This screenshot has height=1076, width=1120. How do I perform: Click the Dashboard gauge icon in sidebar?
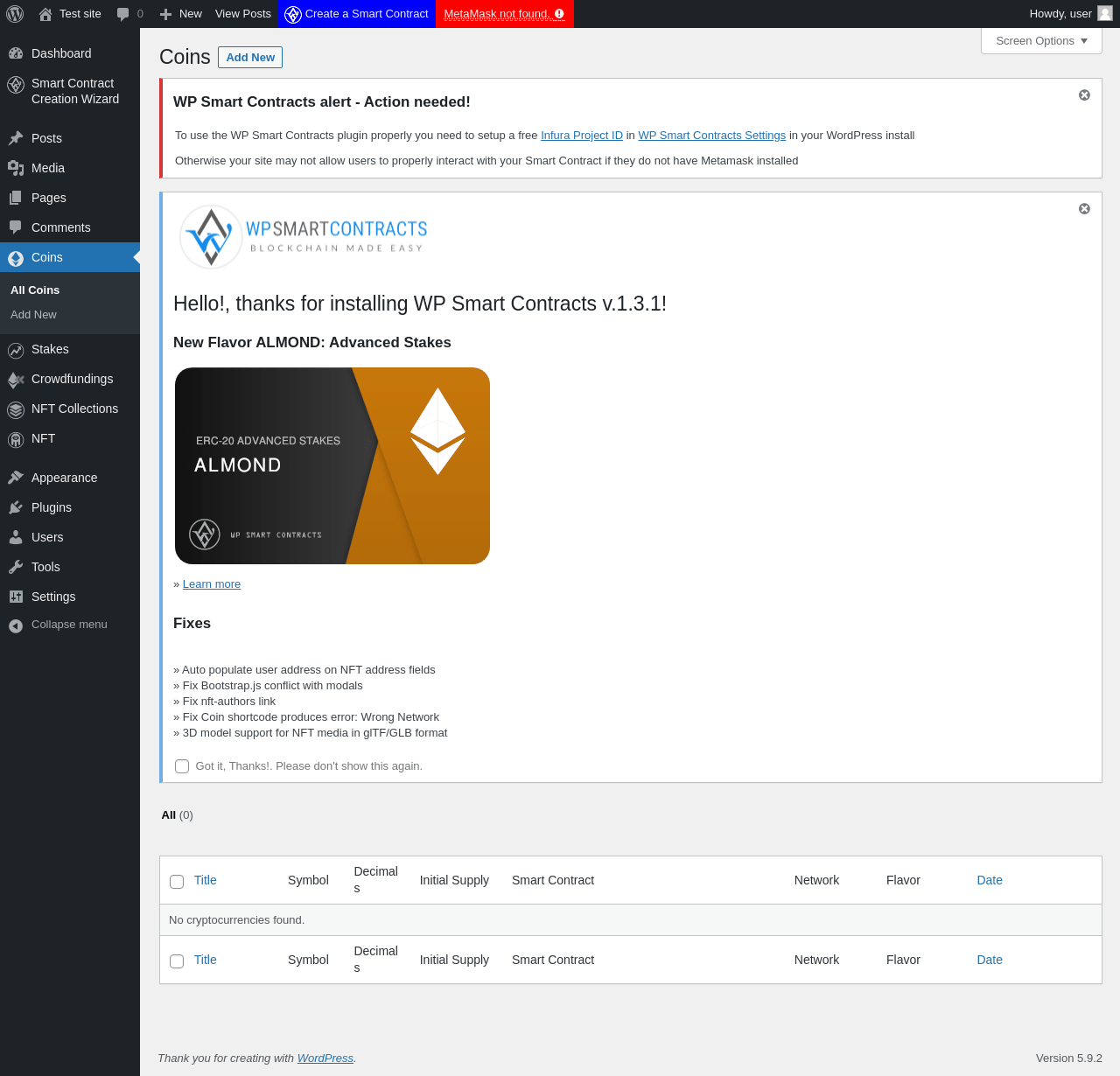point(16,53)
